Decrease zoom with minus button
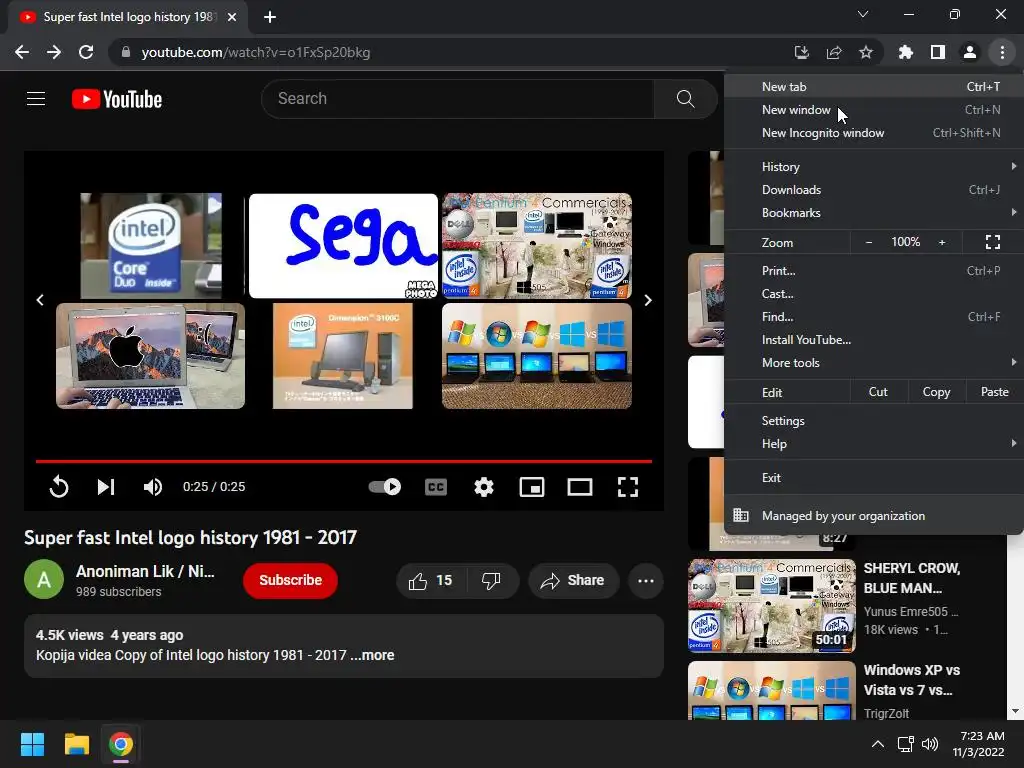1024x768 pixels. coord(869,242)
